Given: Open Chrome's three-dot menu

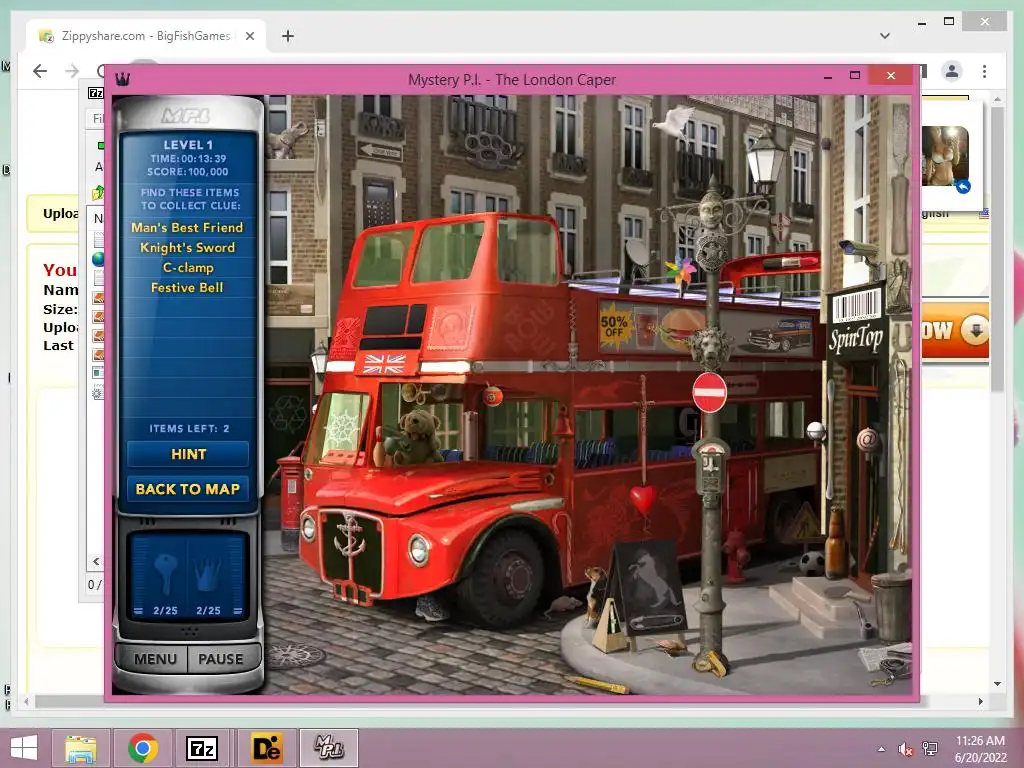Looking at the screenshot, I should 984,71.
